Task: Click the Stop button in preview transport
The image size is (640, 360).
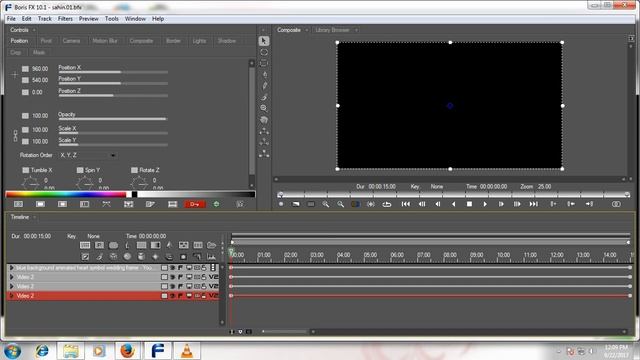Action: (469, 204)
